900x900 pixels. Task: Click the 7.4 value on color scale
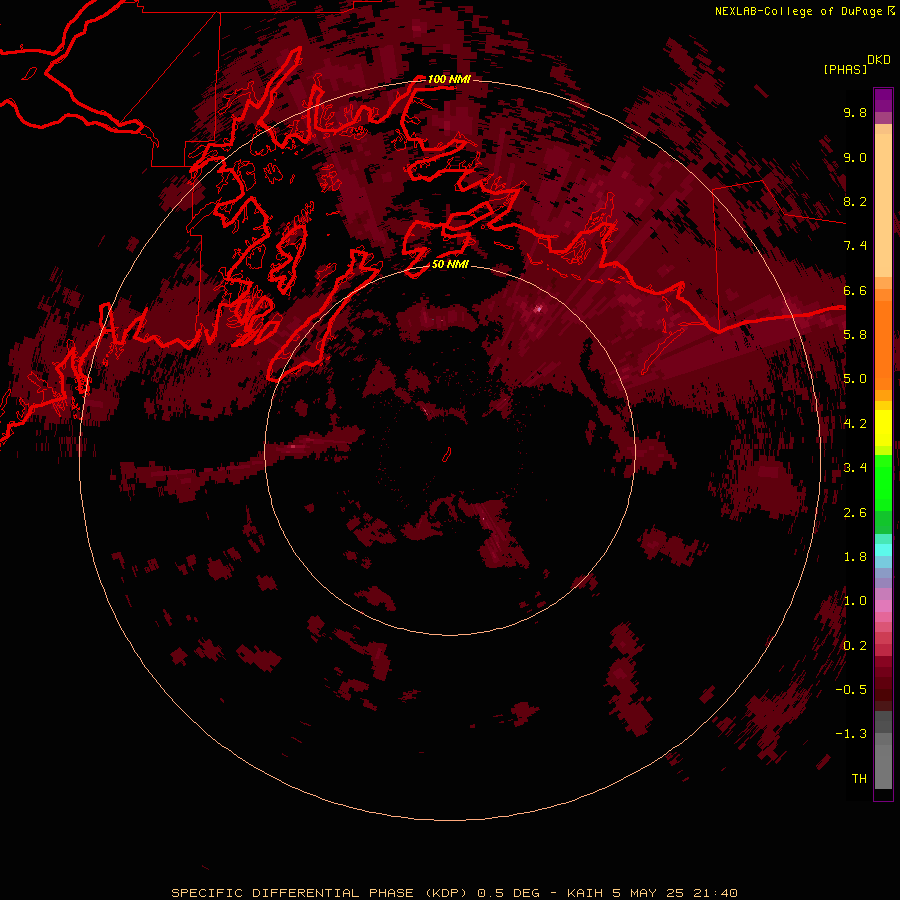[x=855, y=246]
